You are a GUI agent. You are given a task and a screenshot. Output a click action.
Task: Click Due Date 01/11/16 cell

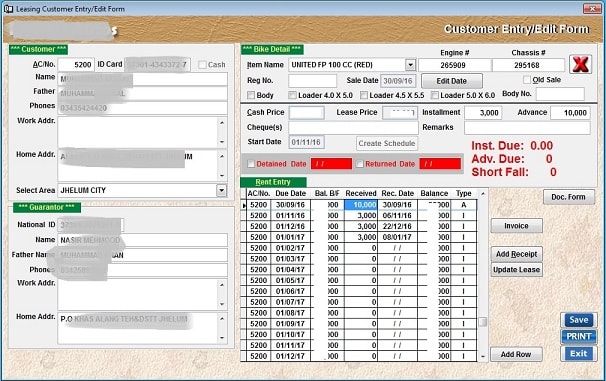click(x=290, y=215)
